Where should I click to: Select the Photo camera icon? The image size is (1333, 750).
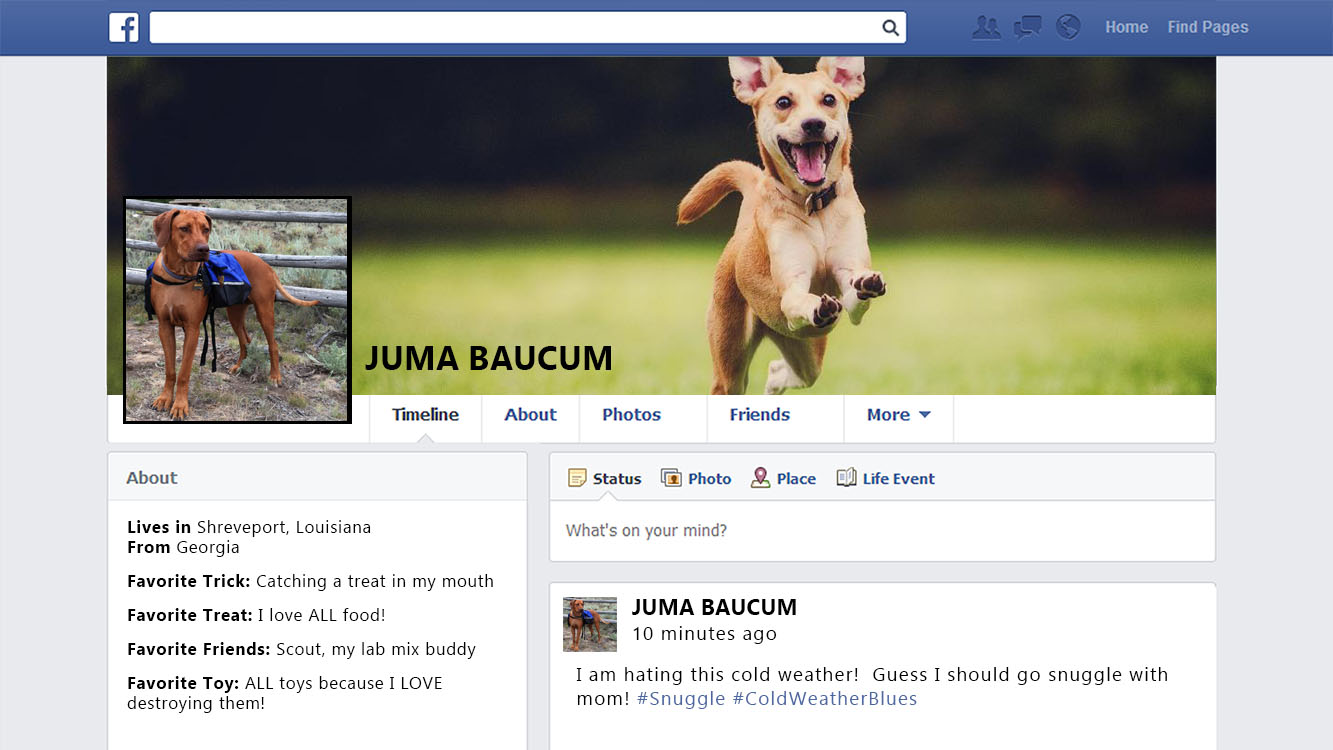pos(671,478)
